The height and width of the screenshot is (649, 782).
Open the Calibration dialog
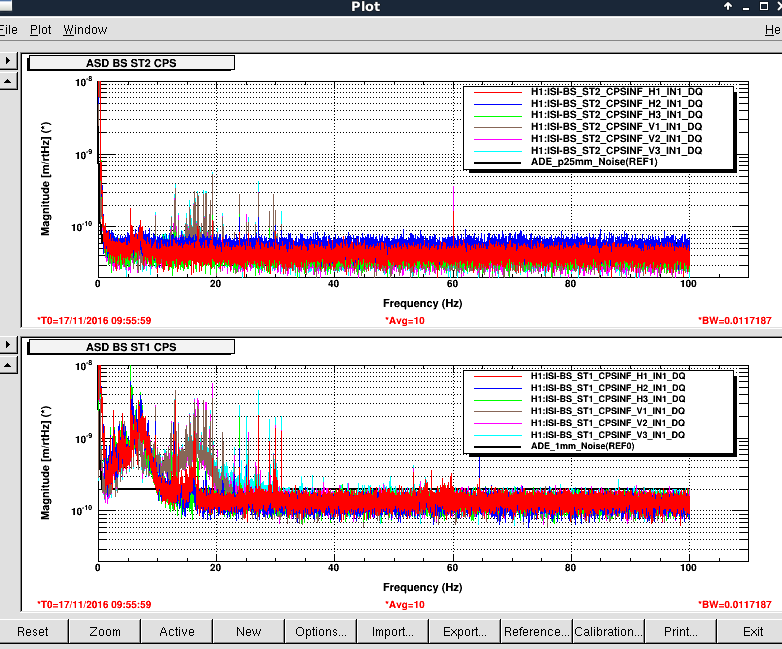tap(608, 631)
